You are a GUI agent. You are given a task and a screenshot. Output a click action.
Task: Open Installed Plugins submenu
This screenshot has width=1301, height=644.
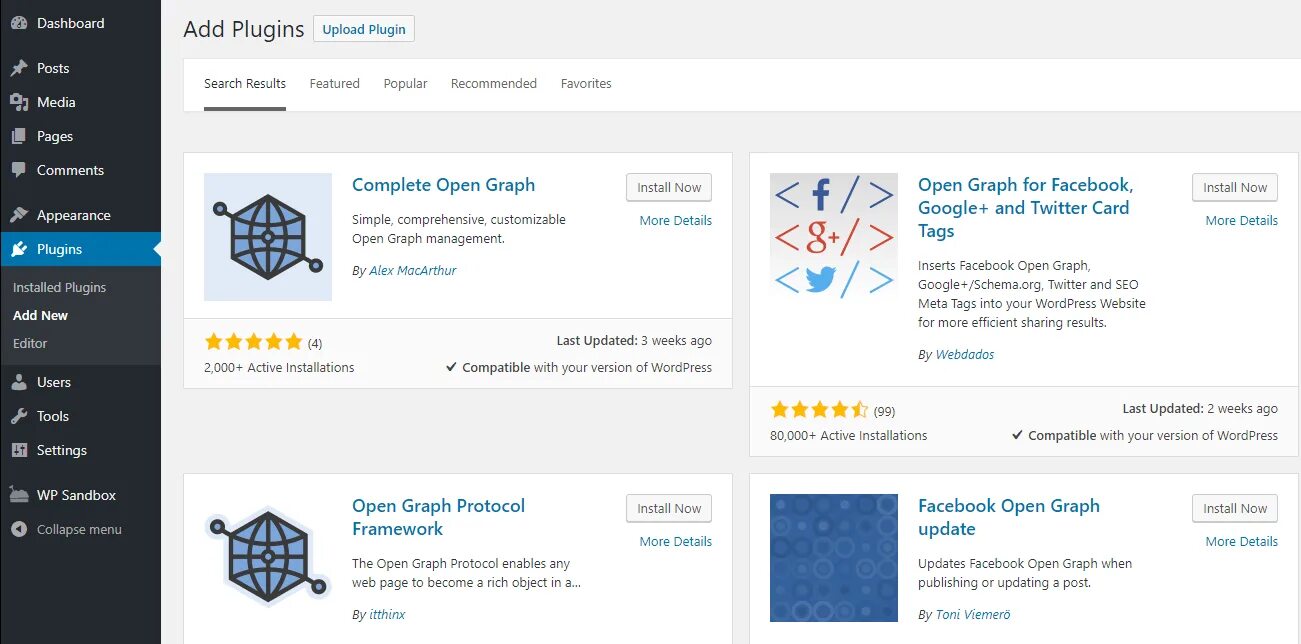(59, 287)
